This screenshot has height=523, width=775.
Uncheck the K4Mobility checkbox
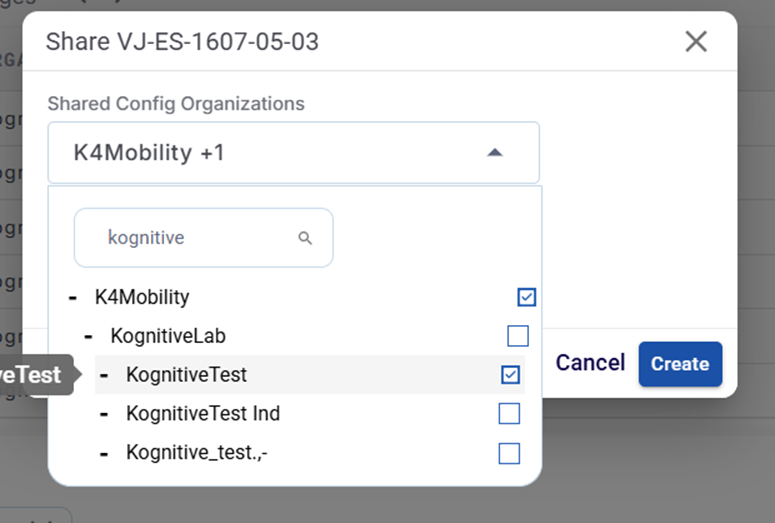(527, 297)
